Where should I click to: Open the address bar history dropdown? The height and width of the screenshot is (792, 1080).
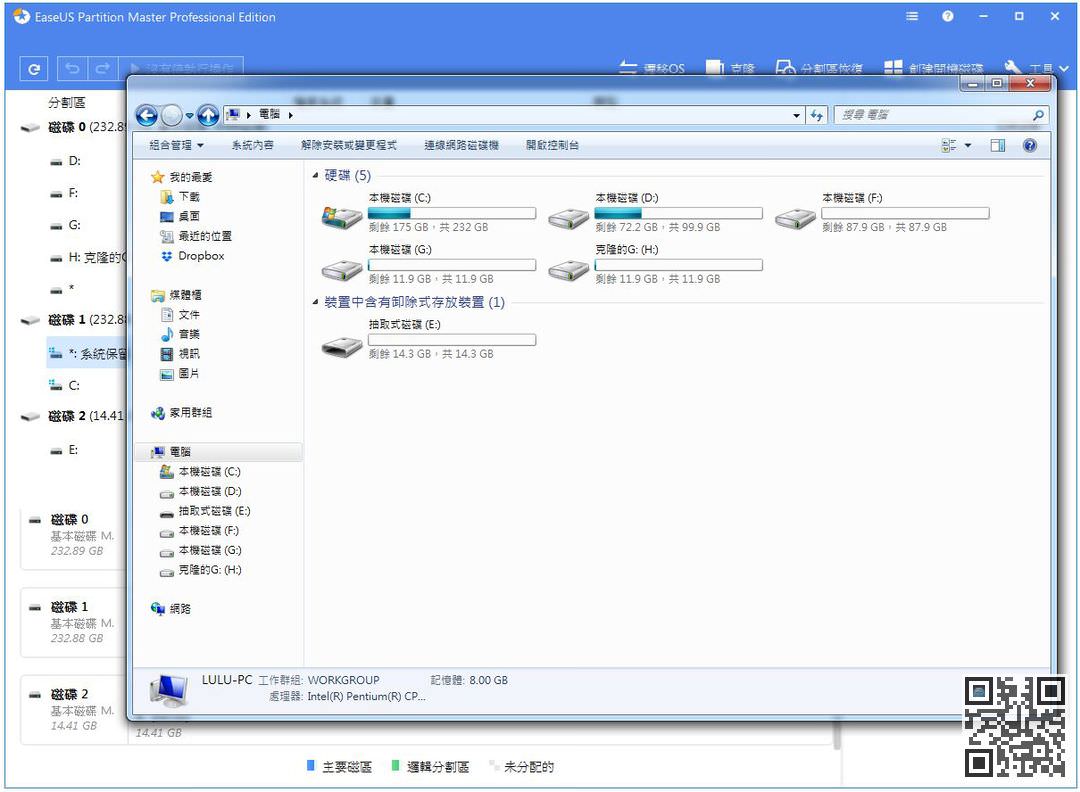coord(796,115)
